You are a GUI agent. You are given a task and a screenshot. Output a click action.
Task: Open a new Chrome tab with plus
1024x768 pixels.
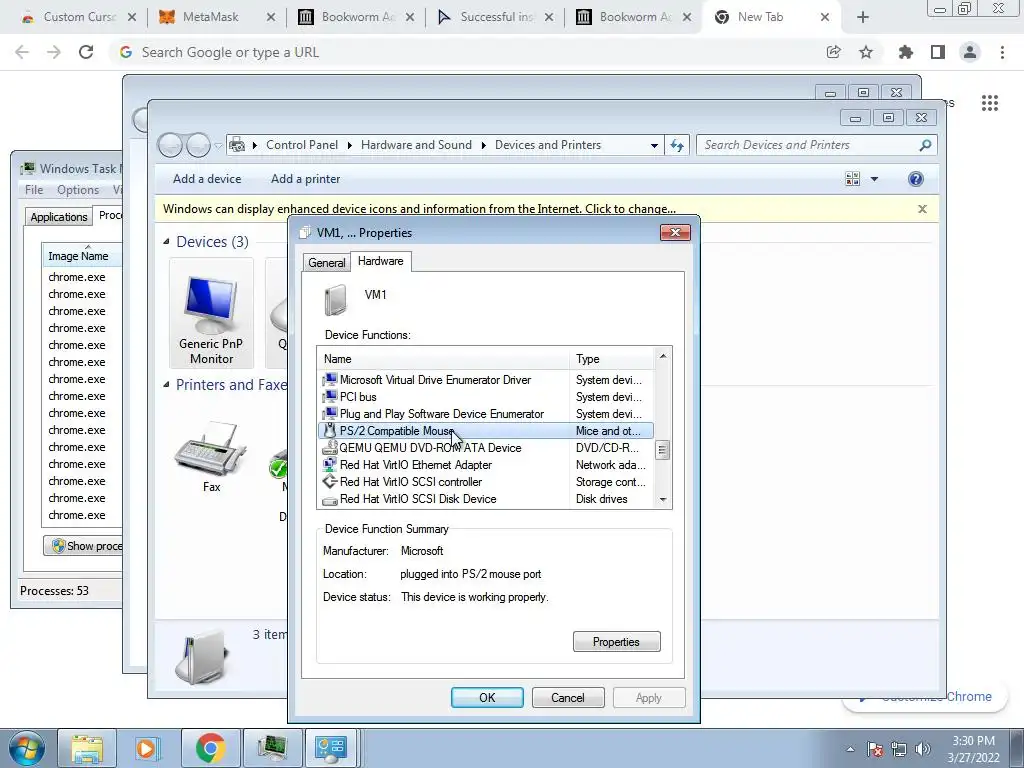pyautogui.click(x=863, y=18)
